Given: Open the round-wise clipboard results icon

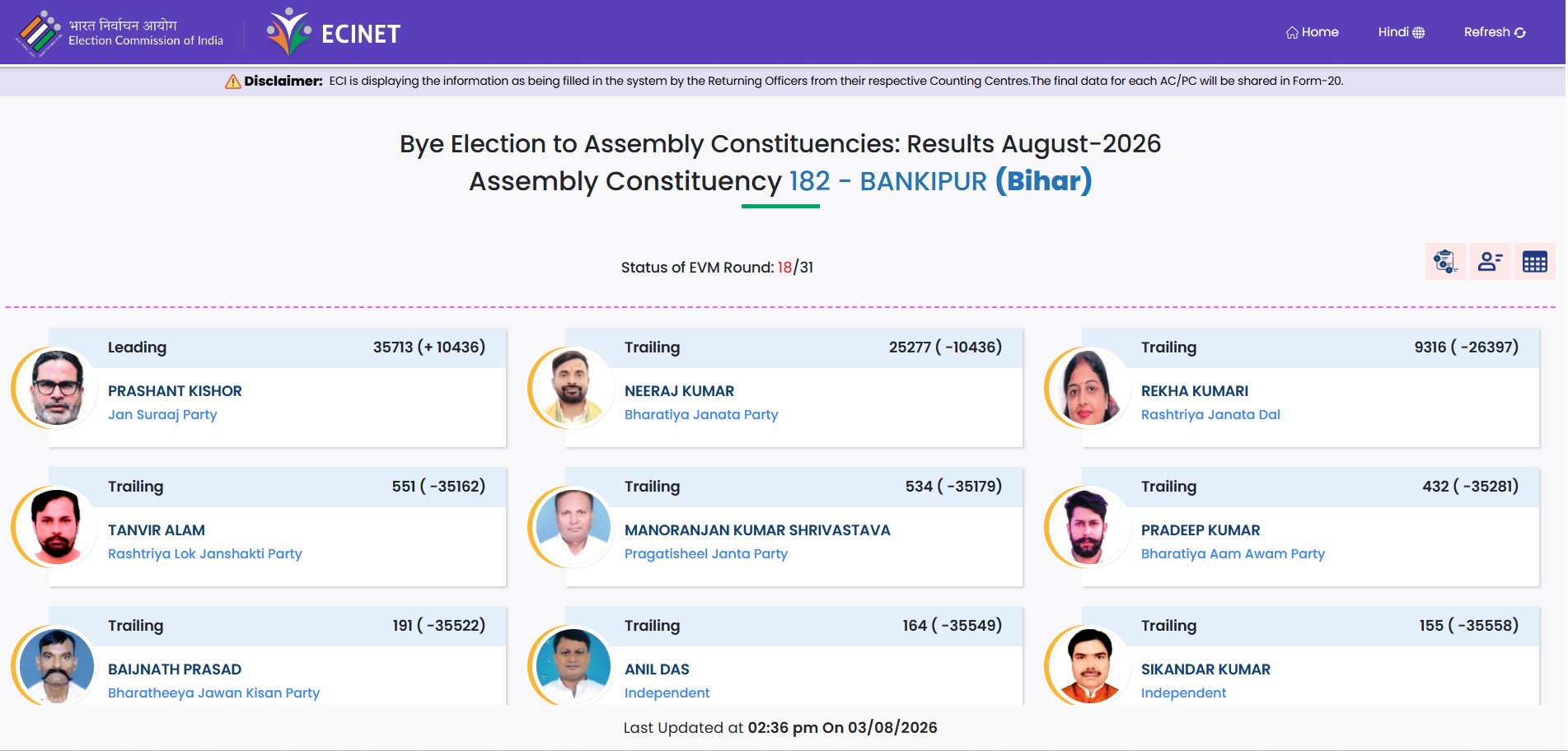Looking at the screenshot, I should coord(1445,262).
